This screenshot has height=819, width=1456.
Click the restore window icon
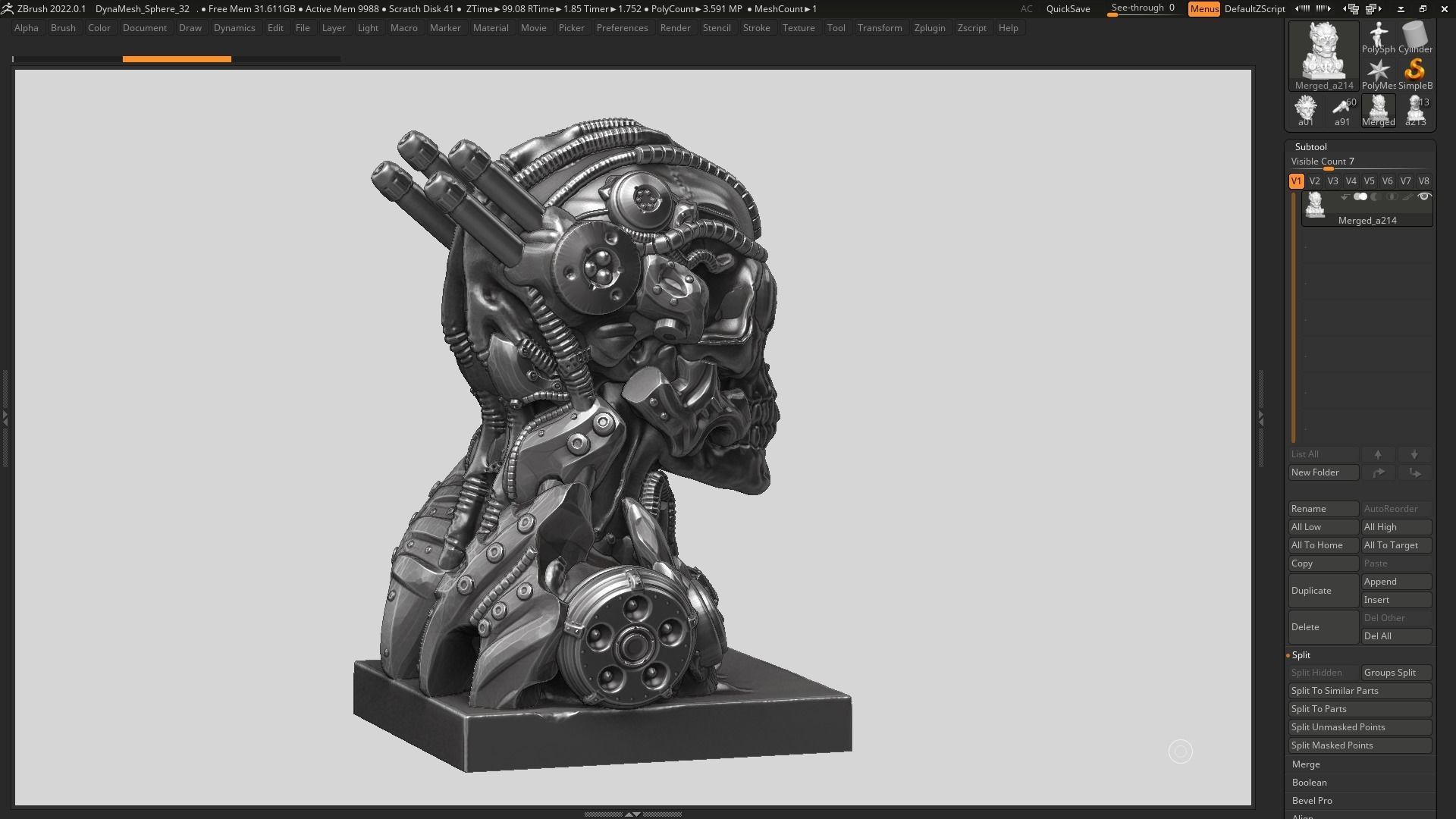point(1423,9)
